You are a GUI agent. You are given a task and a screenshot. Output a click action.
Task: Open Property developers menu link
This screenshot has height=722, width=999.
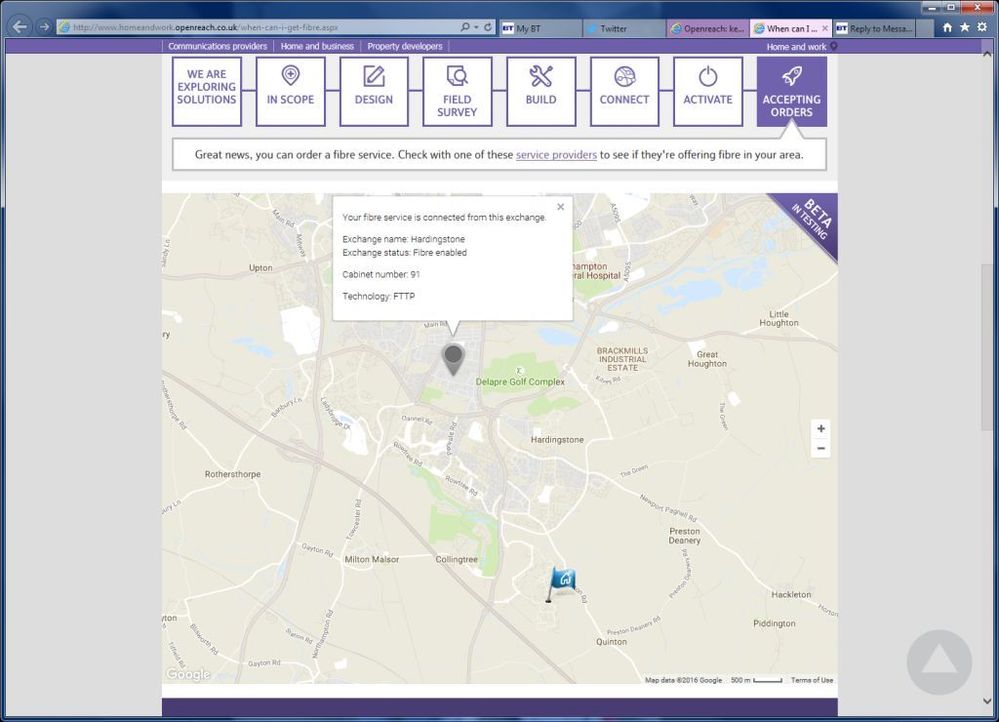pos(405,46)
